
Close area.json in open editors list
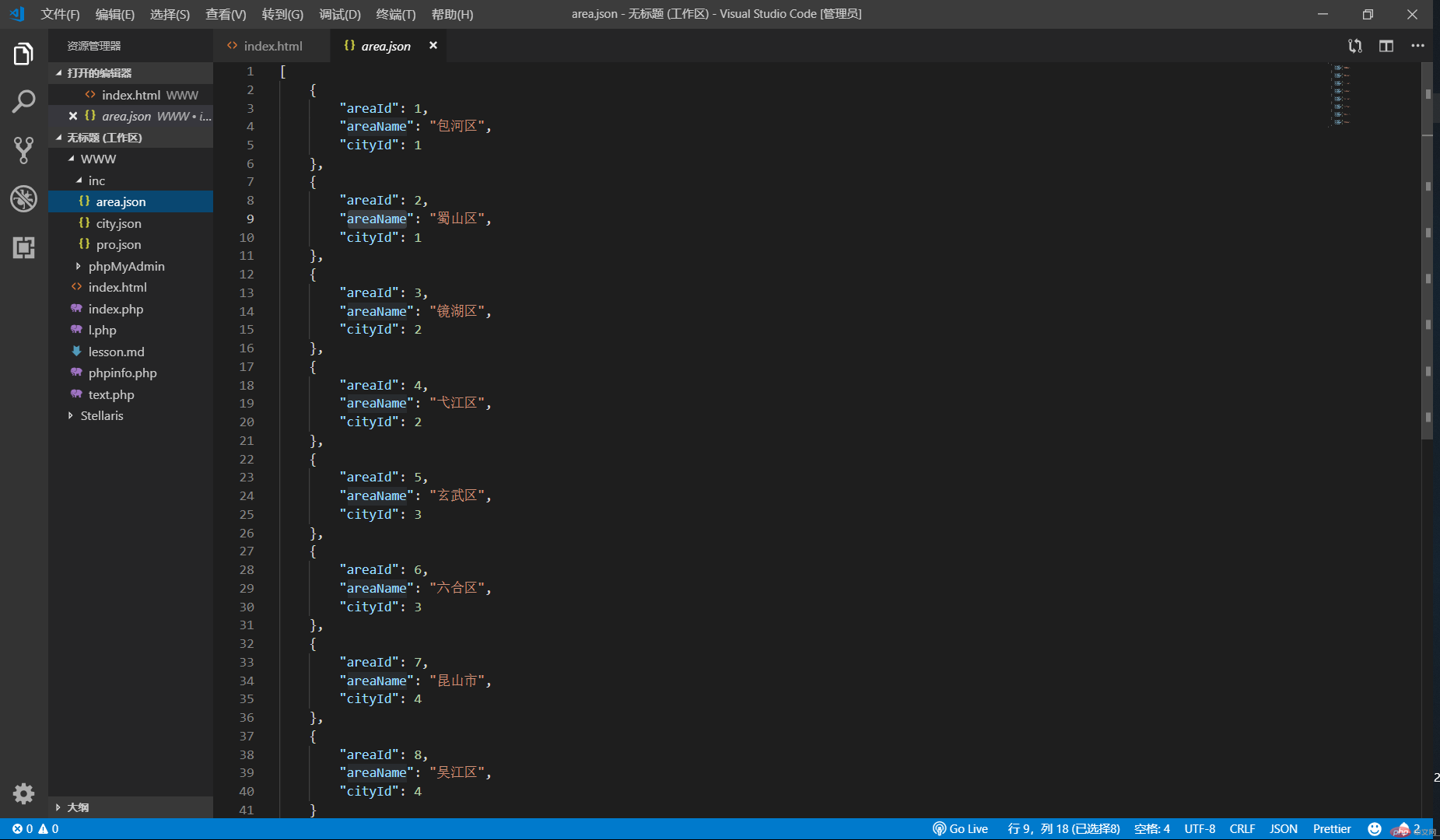(x=72, y=116)
